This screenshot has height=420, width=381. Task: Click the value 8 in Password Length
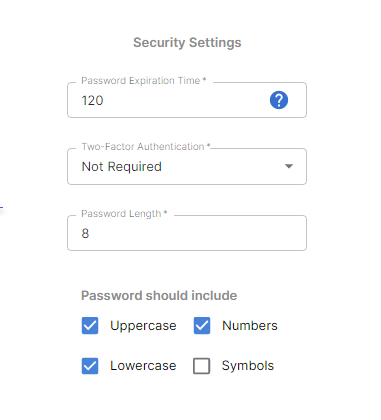click(x=85, y=233)
